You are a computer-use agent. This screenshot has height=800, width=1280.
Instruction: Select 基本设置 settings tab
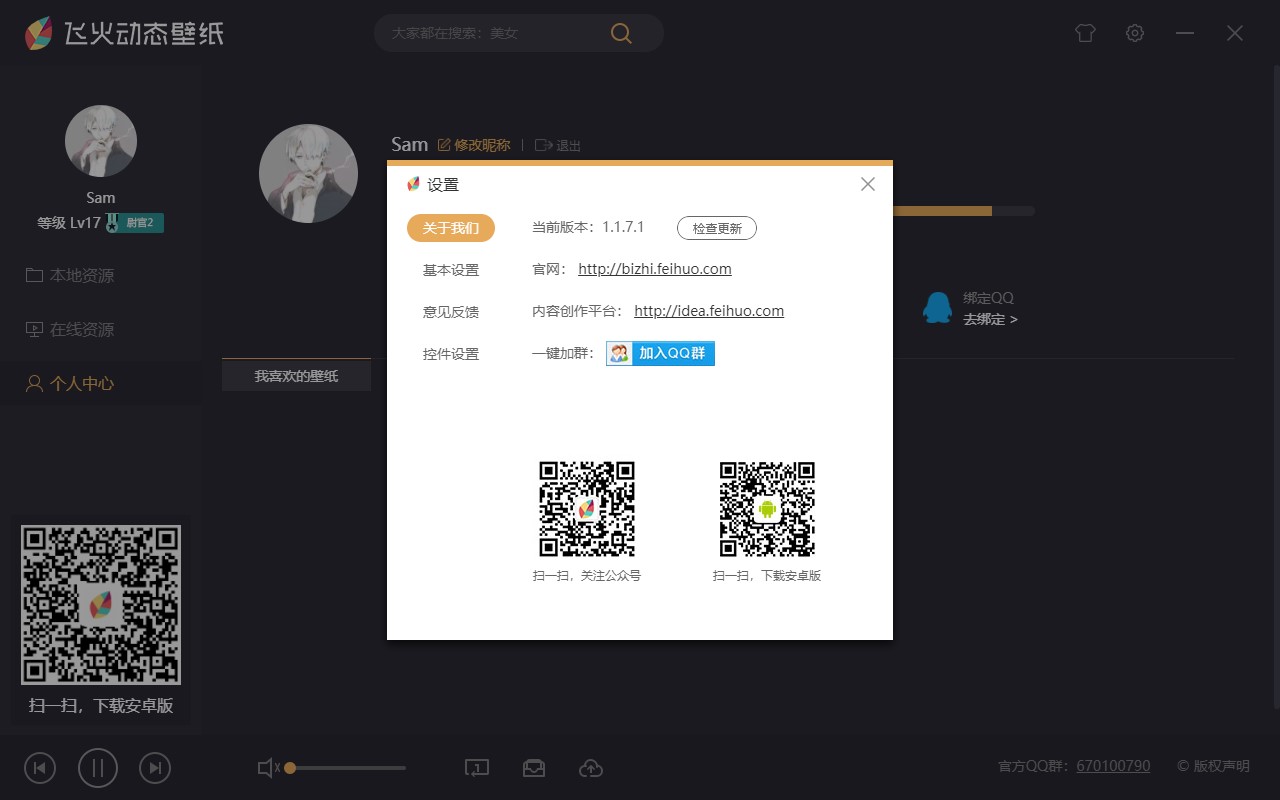[451, 270]
